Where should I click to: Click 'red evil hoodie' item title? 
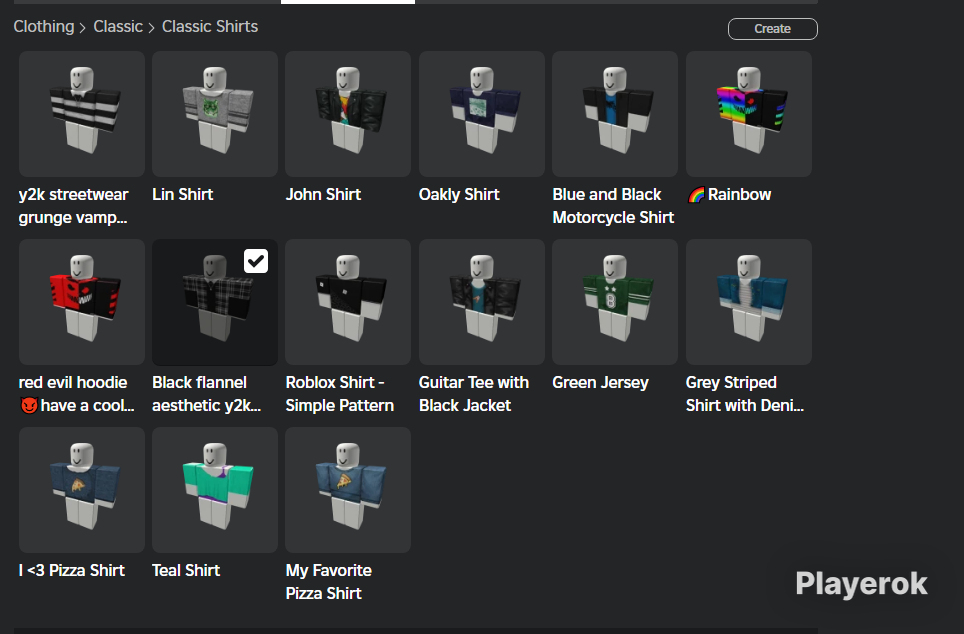[x=76, y=394]
